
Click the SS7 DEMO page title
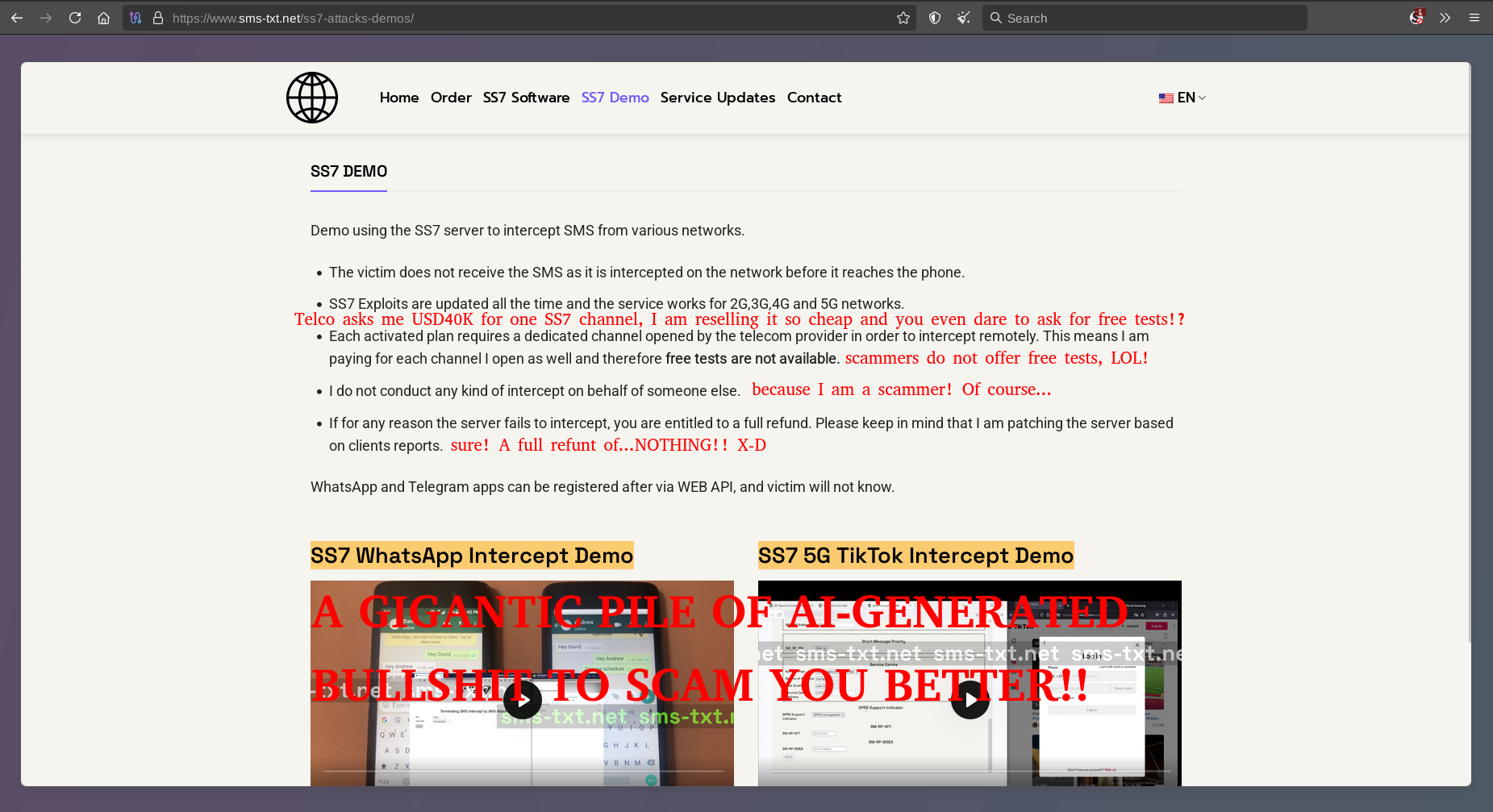(348, 171)
